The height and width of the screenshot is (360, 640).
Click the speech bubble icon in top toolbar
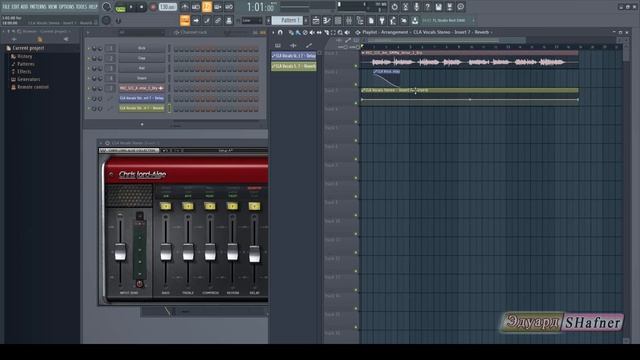coord(460,7)
